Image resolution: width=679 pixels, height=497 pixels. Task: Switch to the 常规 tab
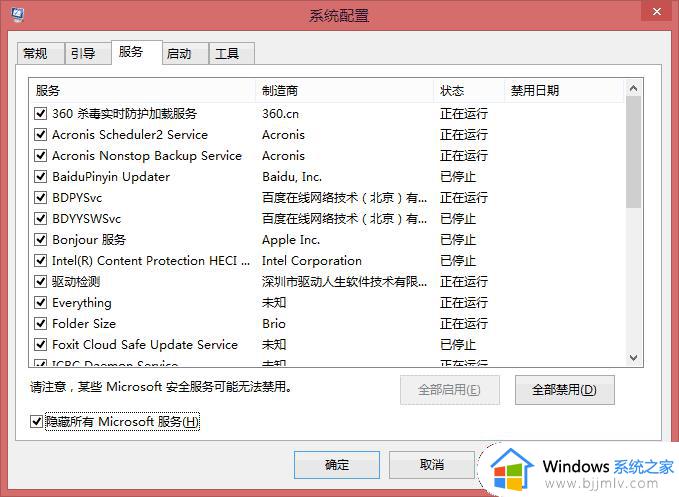pos(41,54)
